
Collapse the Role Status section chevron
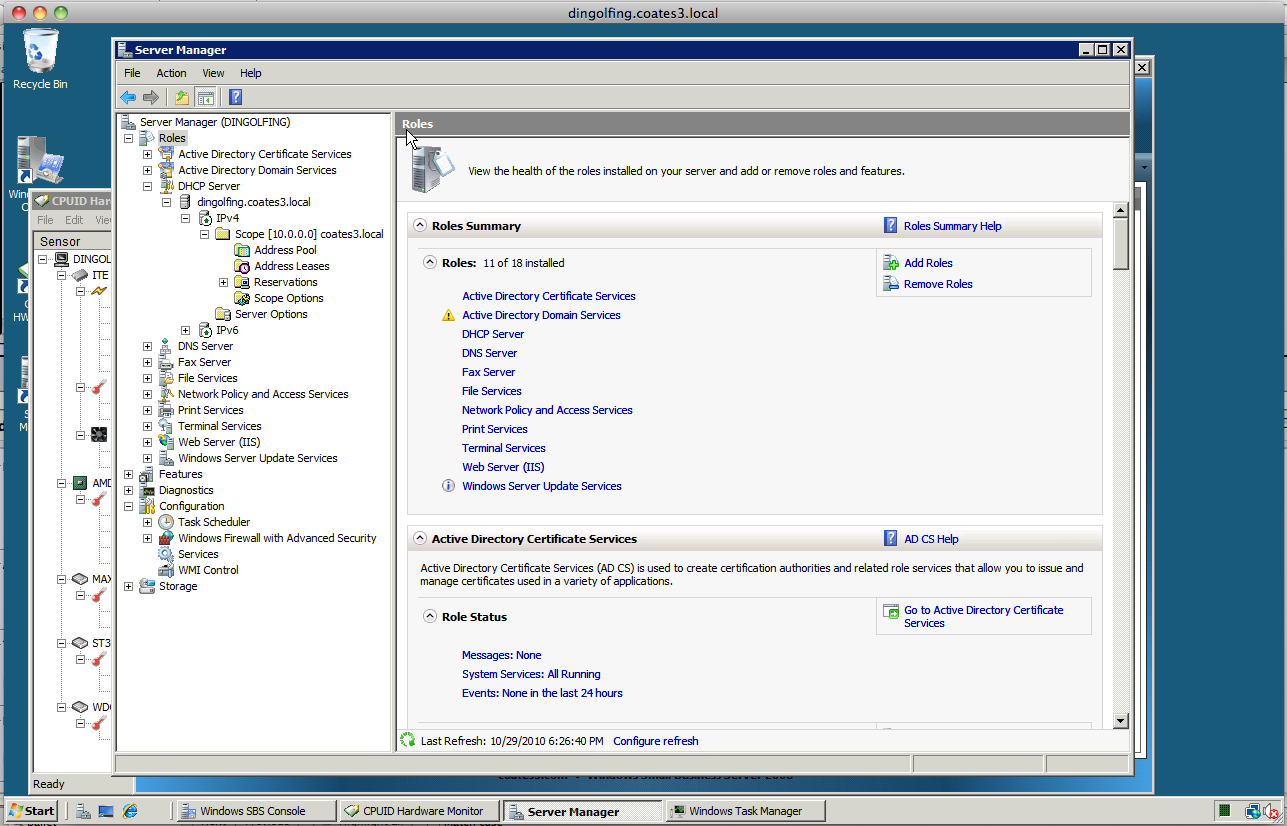[430, 617]
